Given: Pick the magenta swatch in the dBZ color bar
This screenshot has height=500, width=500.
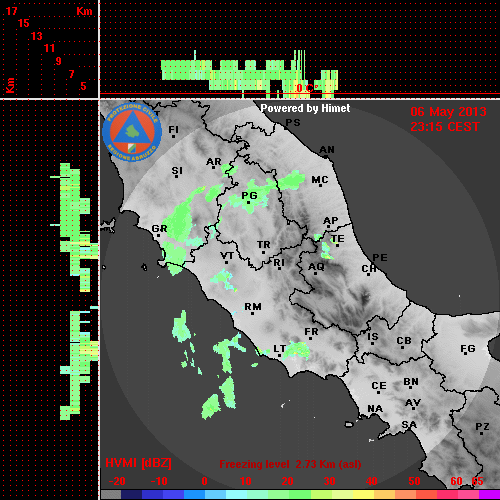Looking at the screenshot, I should (489, 494).
